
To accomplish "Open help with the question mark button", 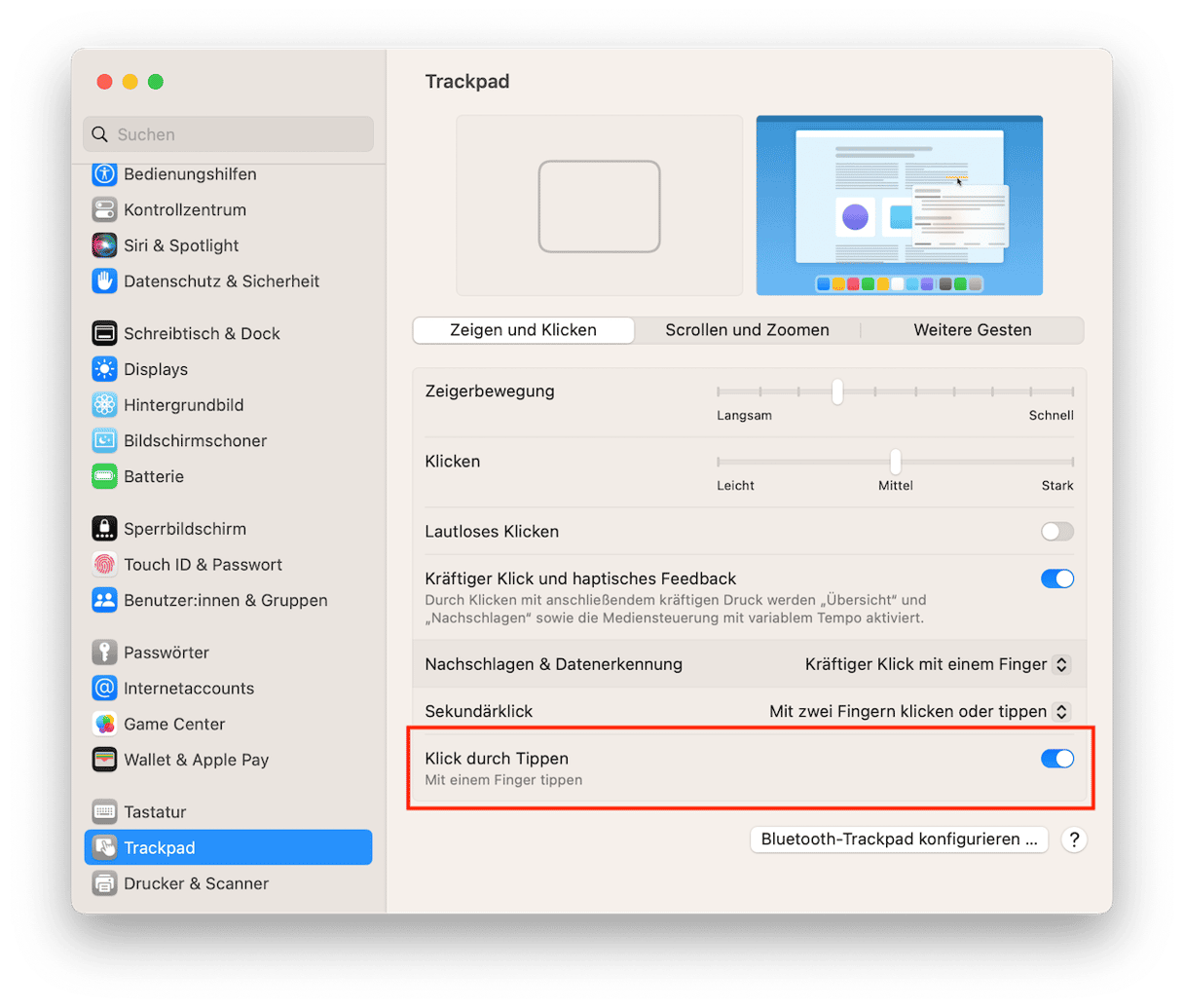I will tap(1073, 840).
